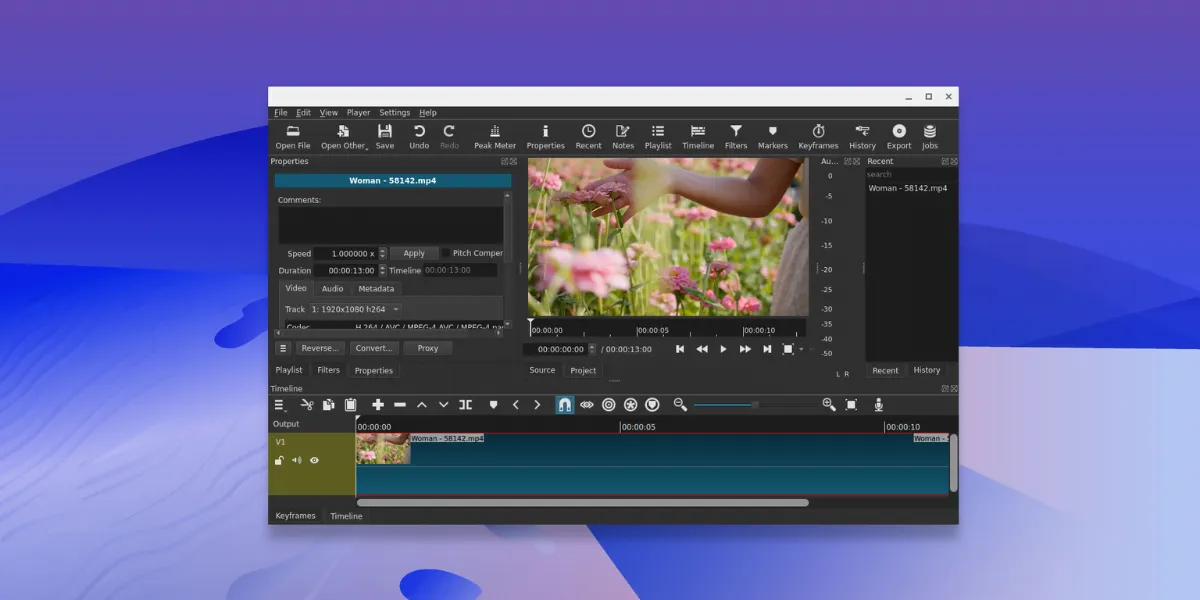Viewport: 1200px width, 600px height.
Task: Apply the speed change
Action: 413,253
